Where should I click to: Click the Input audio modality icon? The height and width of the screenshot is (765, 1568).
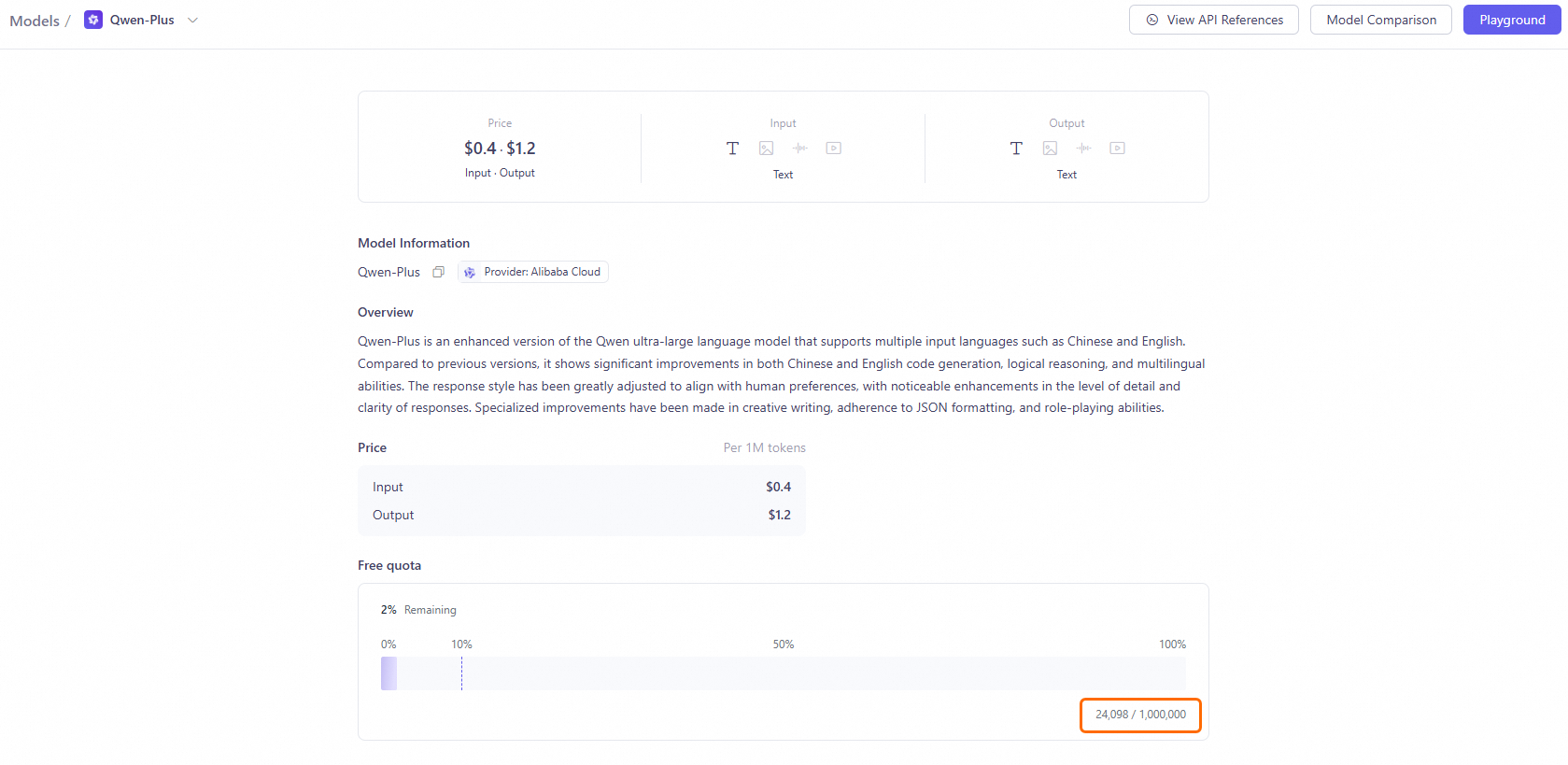tap(800, 148)
